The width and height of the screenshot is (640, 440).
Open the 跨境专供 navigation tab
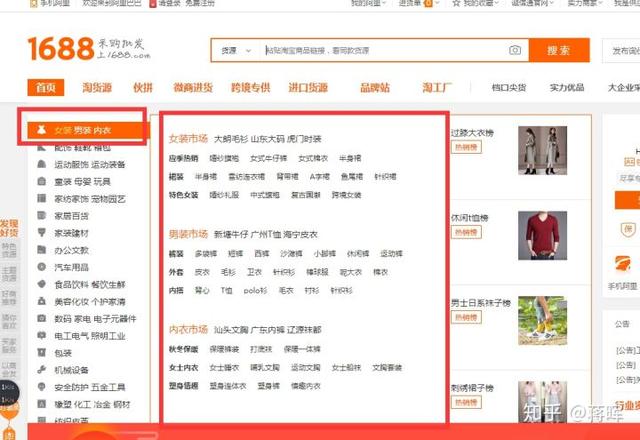click(250, 88)
